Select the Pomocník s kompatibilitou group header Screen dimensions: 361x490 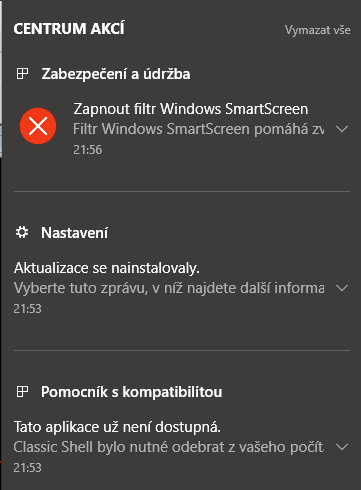point(131,392)
